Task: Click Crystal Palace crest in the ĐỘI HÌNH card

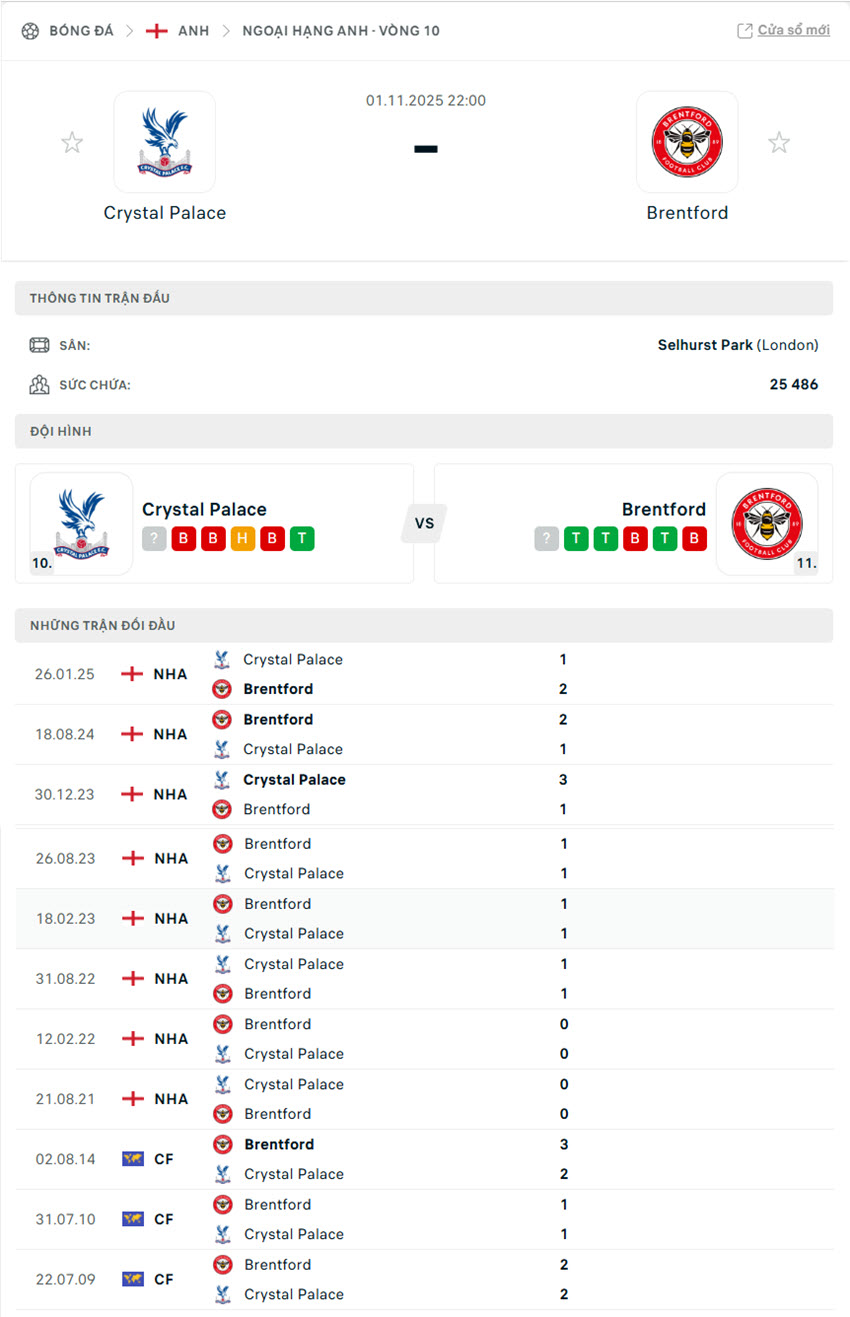Action: point(80,523)
